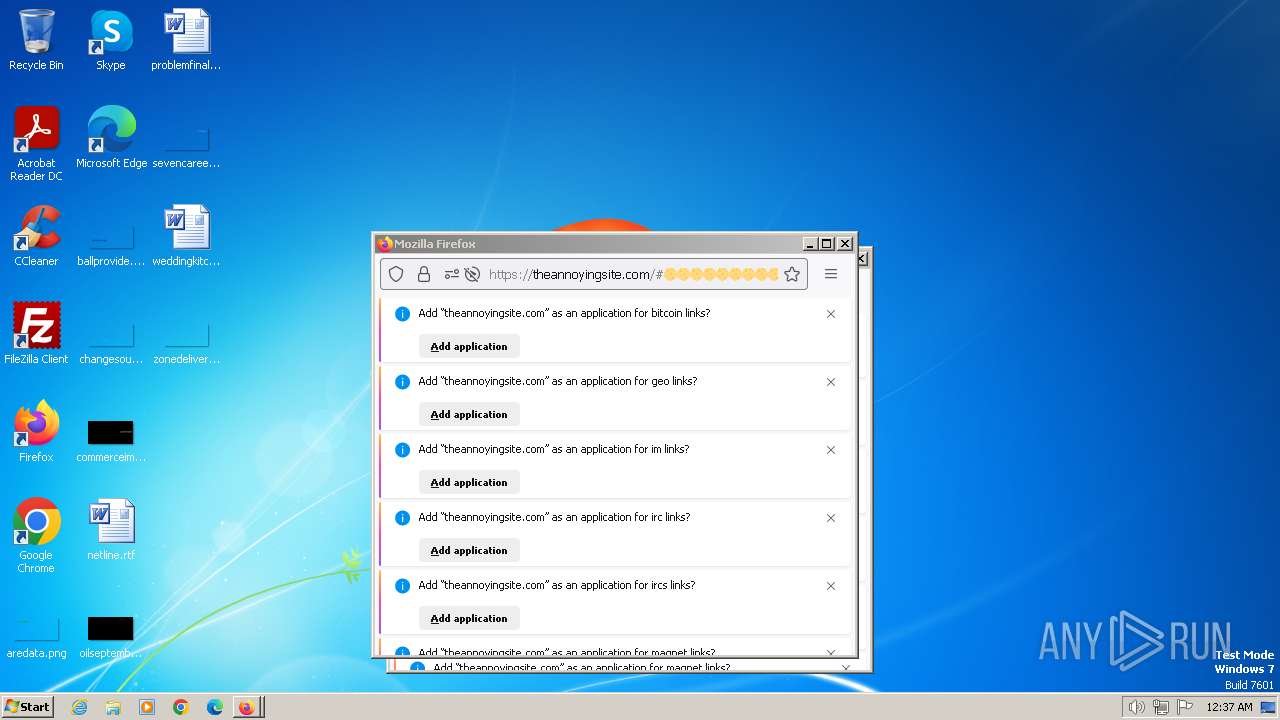Select the weddingkitc document icon

(x=186, y=236)
